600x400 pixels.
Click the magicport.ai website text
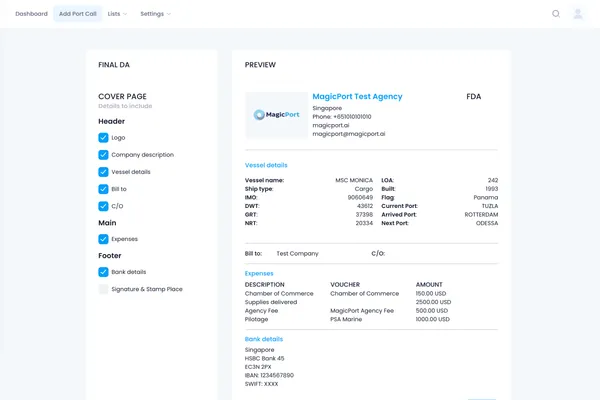[331, 125]
